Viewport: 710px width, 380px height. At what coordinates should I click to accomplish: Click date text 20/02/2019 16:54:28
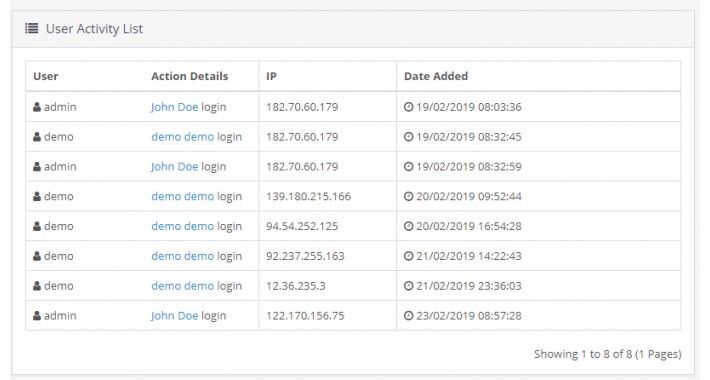pyautogui.click(x=469, y=226)
